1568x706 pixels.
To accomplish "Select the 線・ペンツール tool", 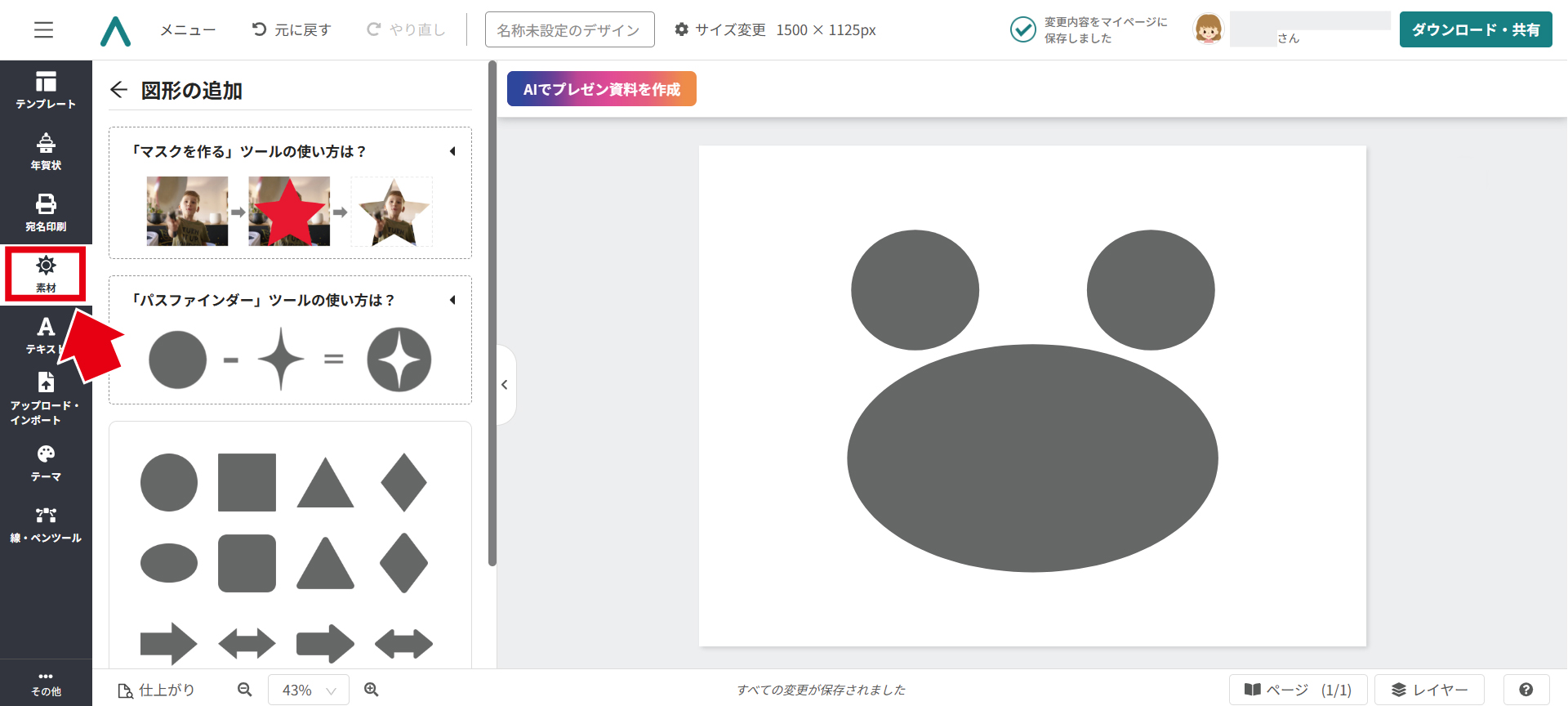I will click(x=46, y=525).
